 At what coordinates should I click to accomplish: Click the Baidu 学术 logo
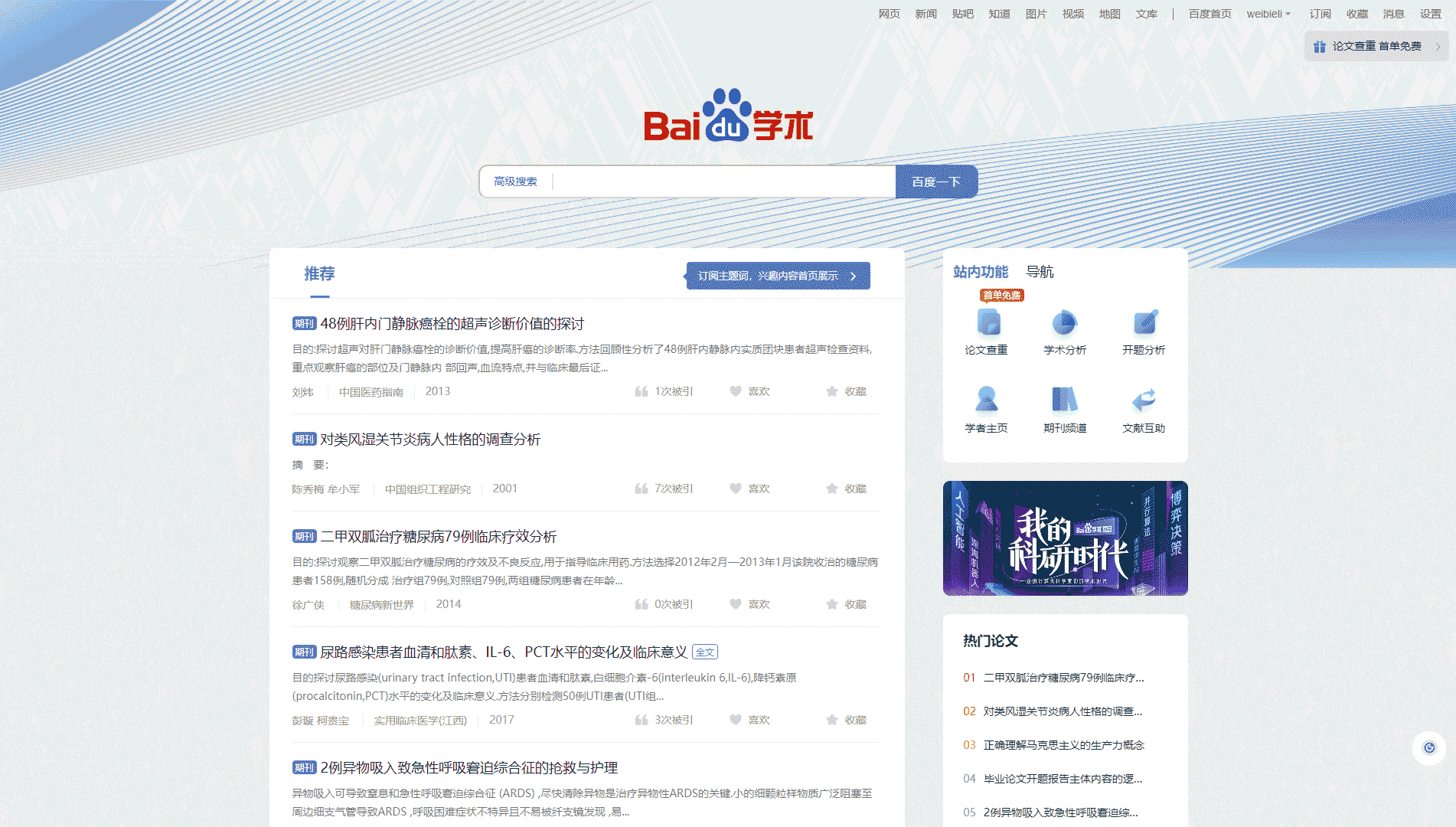point(728,116)
